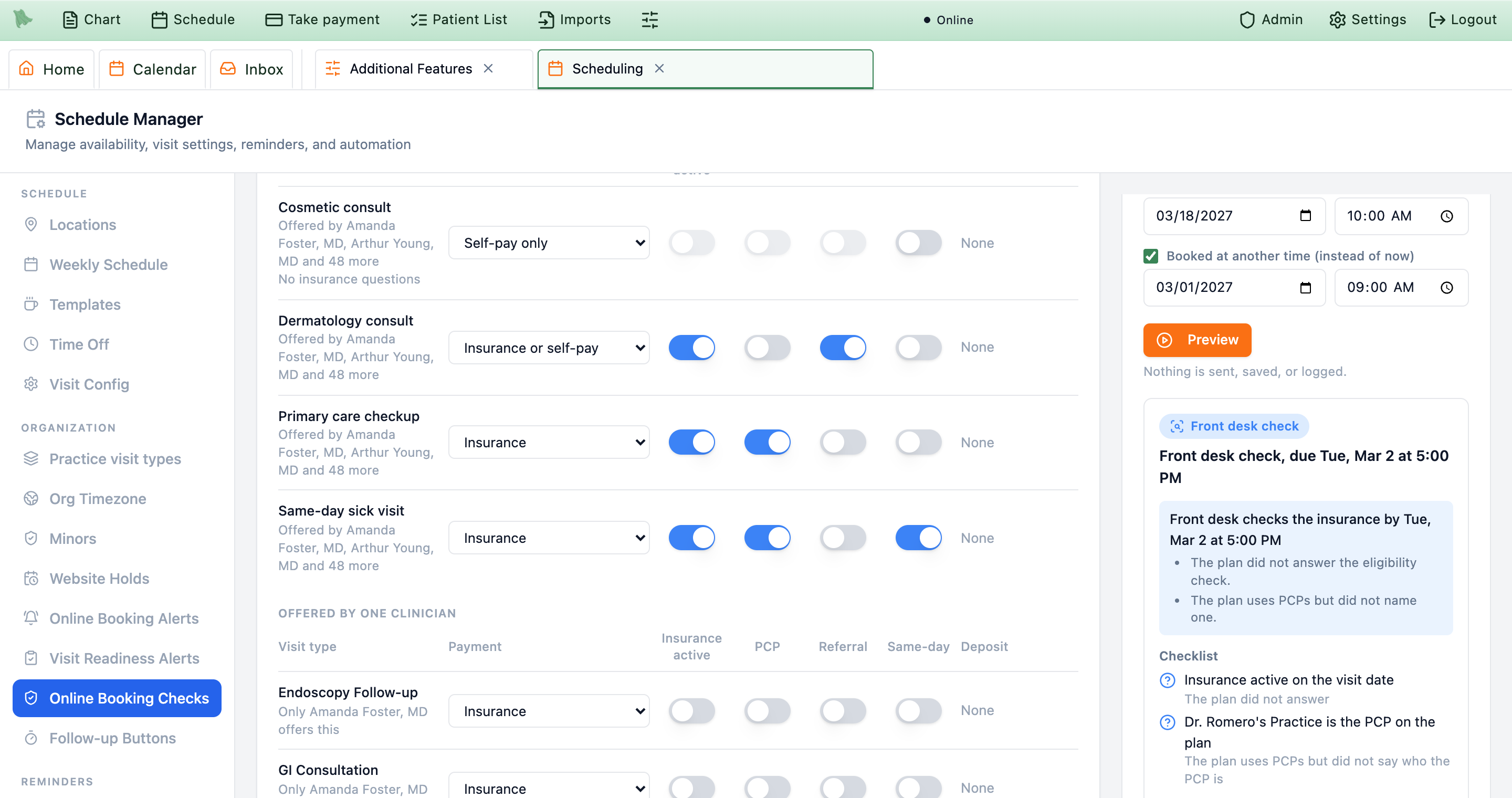Open payment dropdown for Same-day sick visit
The height and width of the screenshot is (798, 1512).
coord(549,538)
